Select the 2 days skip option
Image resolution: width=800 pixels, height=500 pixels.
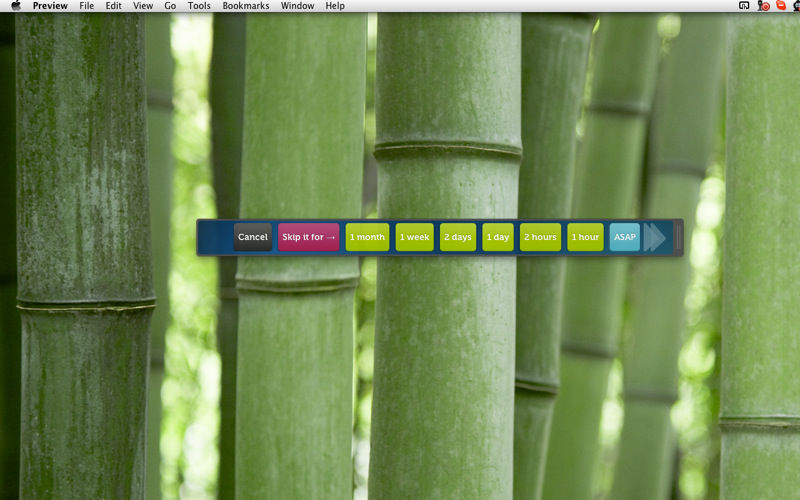[x=458, y=237]
